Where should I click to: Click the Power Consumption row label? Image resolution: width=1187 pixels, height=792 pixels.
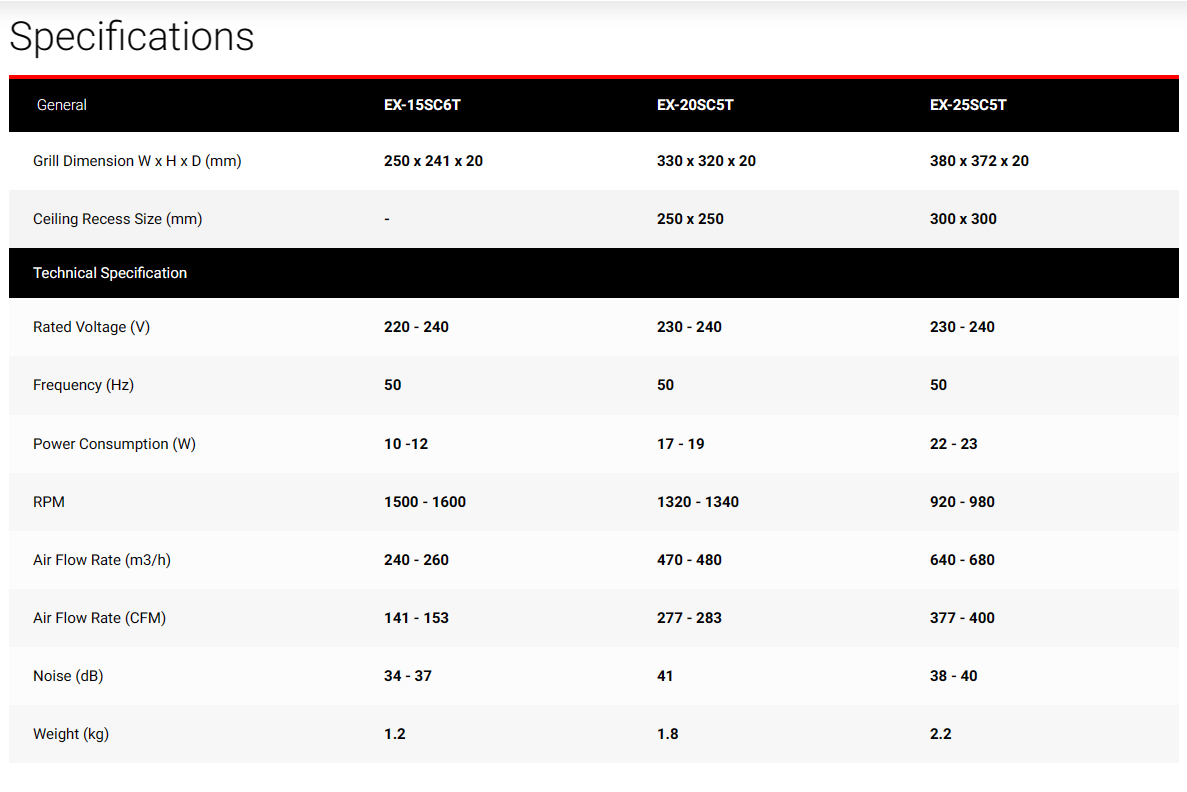[x=114, y=444]
